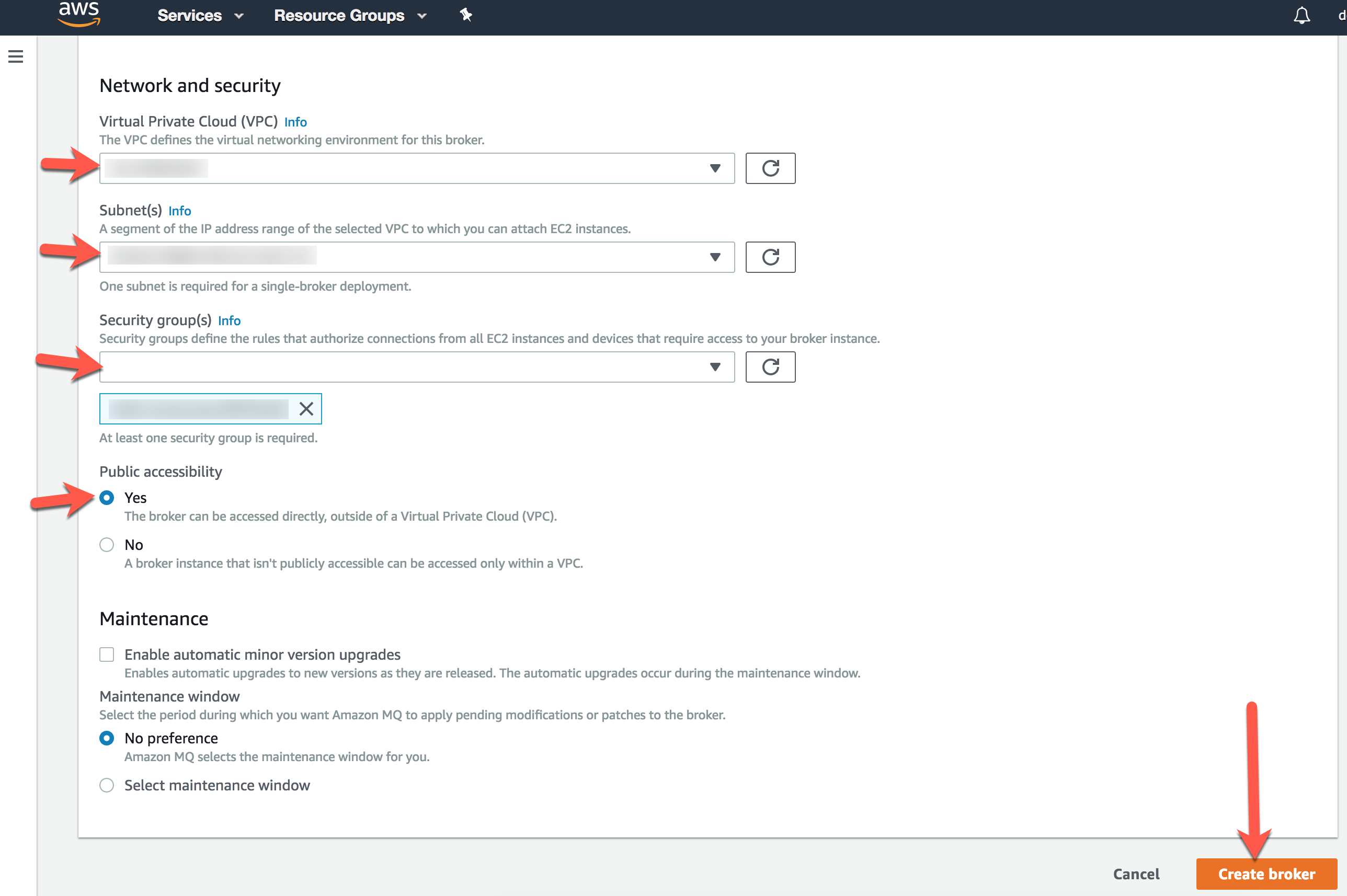Select Yes for public accessibility
This screenshot has width=1347, height=896.
107,498
